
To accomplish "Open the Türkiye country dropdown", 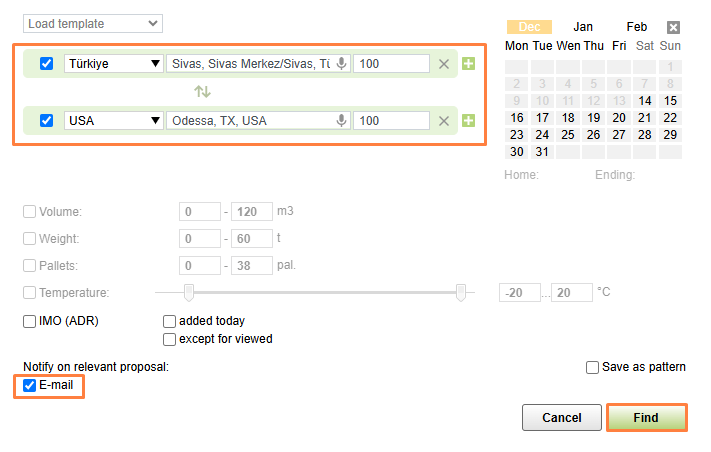I will pyautogui.click(x=114, y=64).
